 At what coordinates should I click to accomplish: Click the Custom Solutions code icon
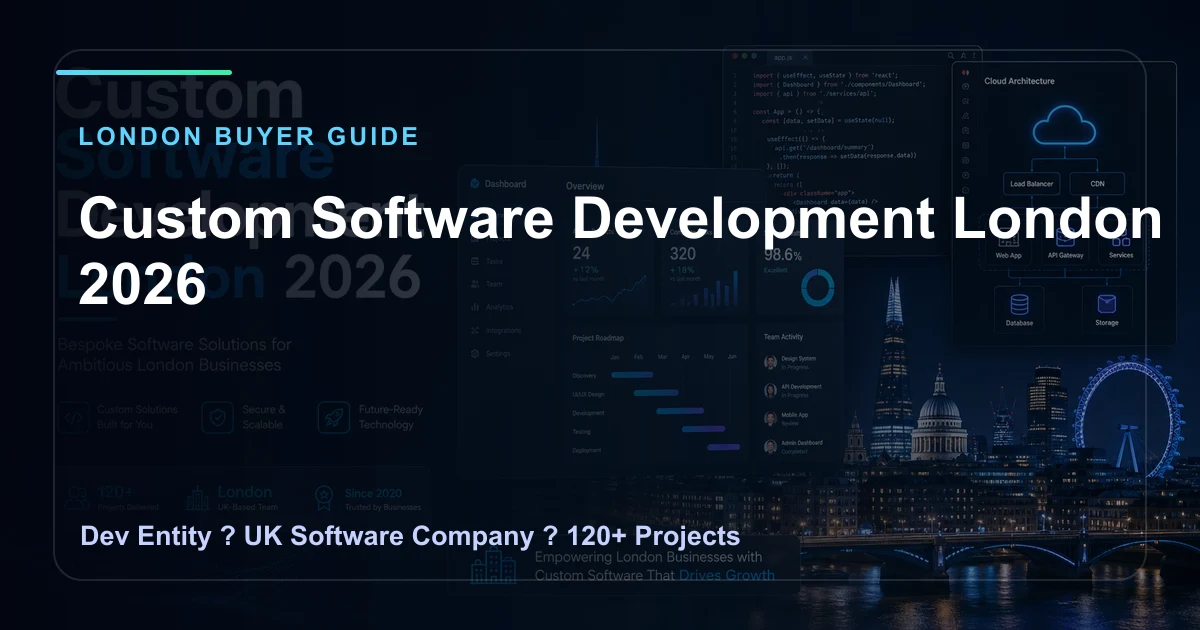[73, 417]
